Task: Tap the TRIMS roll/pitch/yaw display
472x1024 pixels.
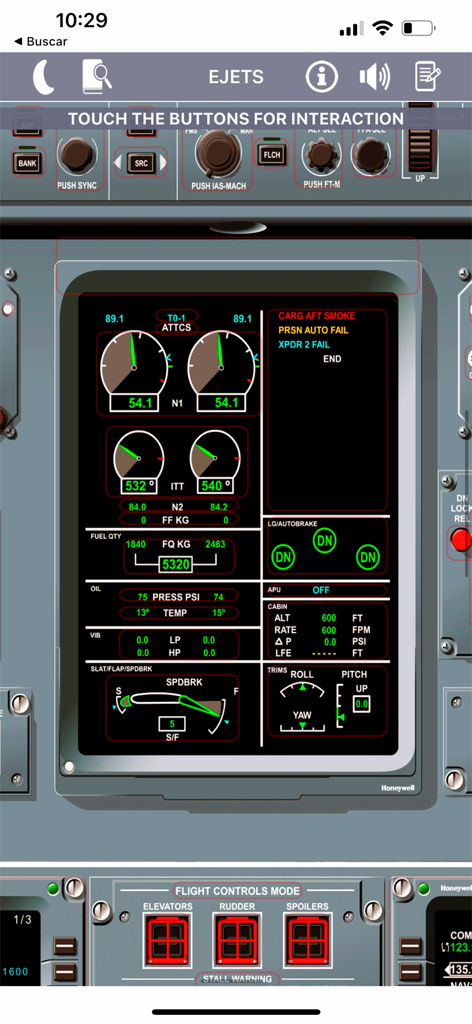Action: pyautogui.click(x=326, y=702)
